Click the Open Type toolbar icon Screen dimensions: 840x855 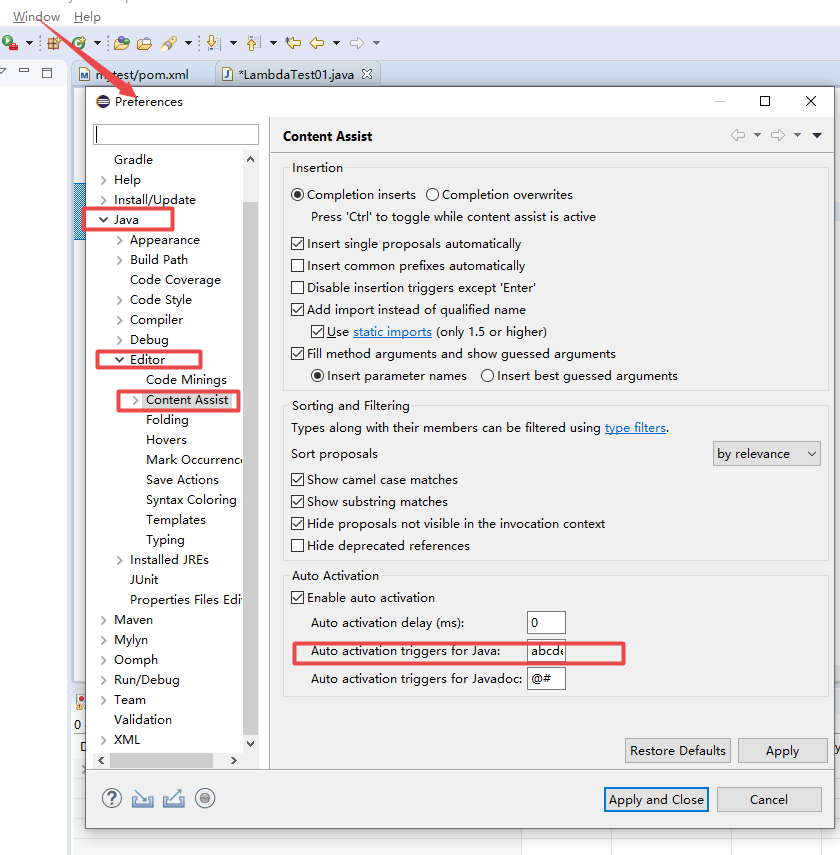(x=122, y=43)
